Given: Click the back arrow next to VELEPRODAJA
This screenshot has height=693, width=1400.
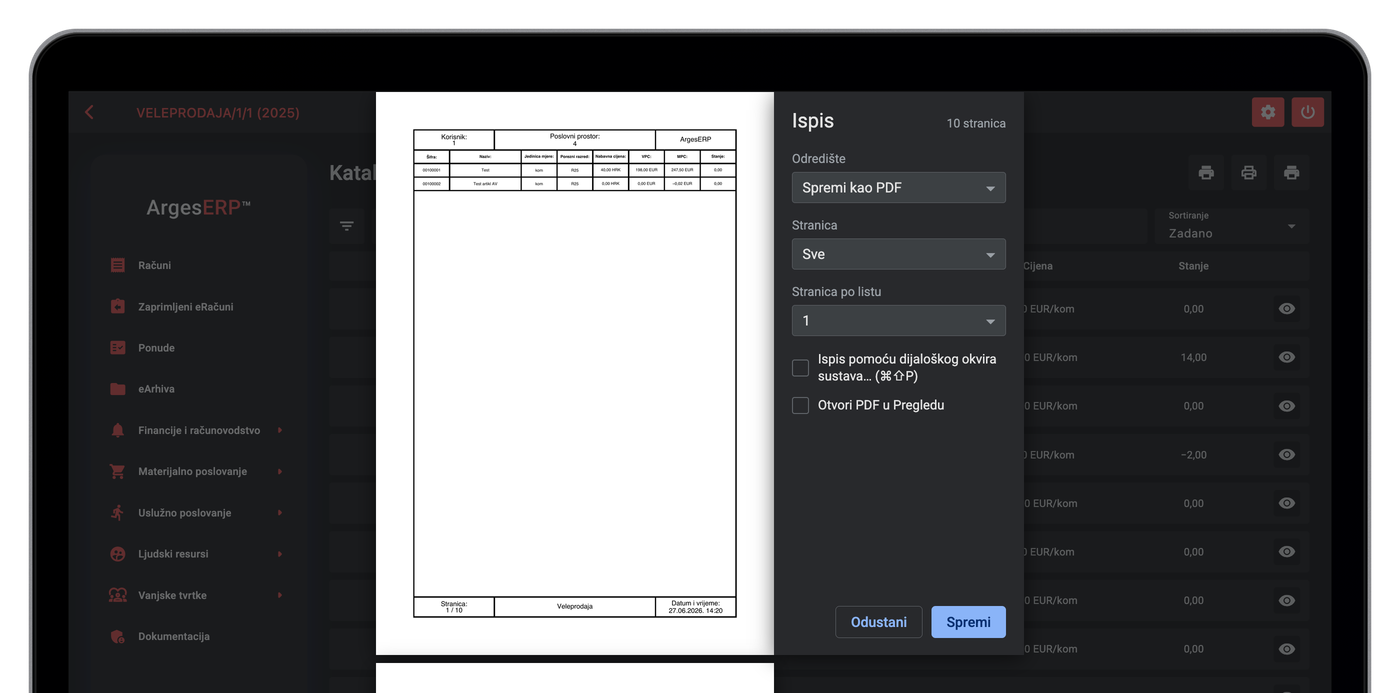Looking at the screenshot, I should [89, 113].
